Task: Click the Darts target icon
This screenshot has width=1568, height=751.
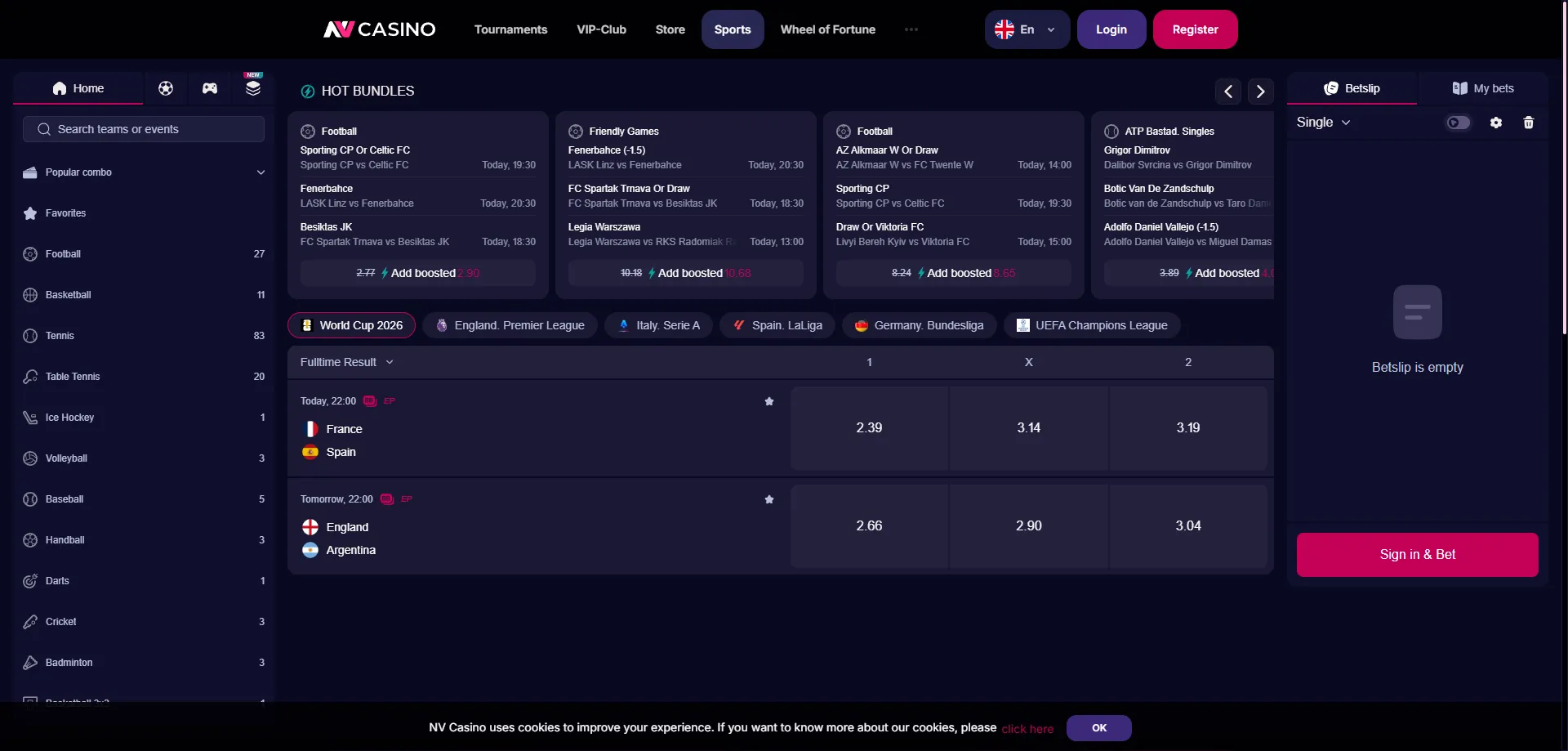Action: pos(30,581)
